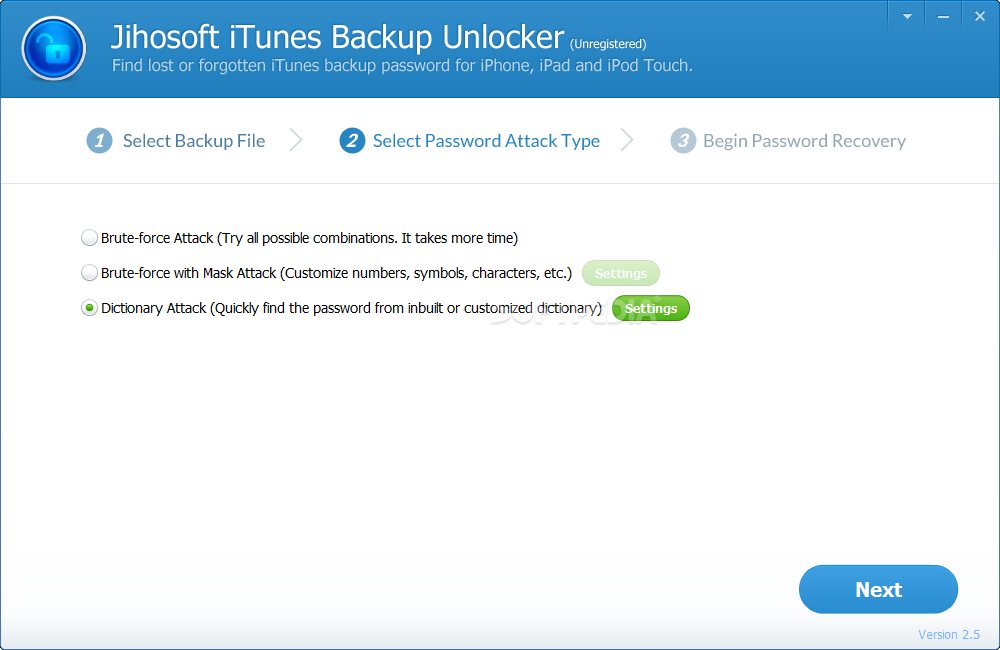Open the title bar dropdown arrow menu

(907, 16)
